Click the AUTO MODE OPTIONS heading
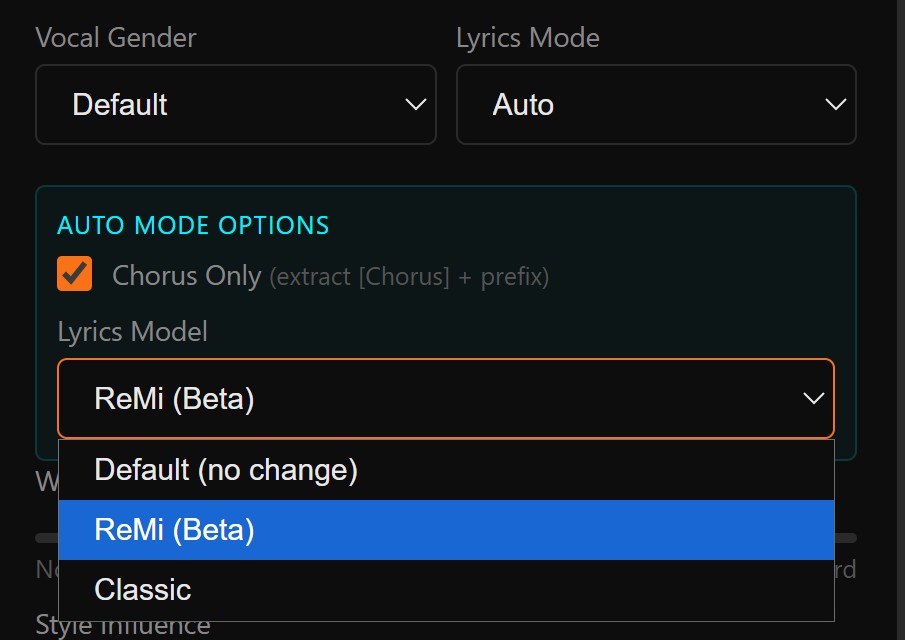905x640 pixels. pos(193,225)
